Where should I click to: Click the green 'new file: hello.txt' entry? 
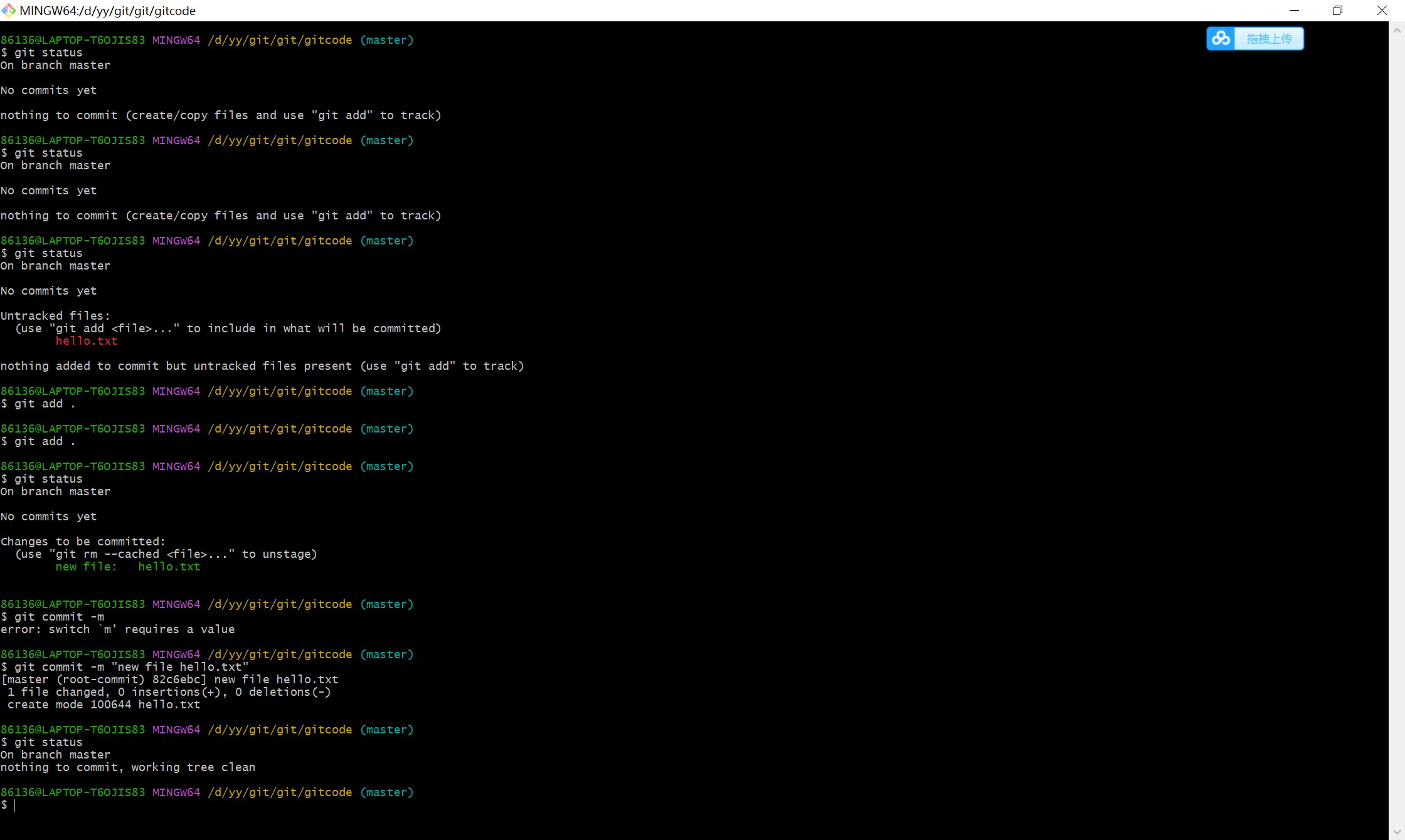click(128, 567)
